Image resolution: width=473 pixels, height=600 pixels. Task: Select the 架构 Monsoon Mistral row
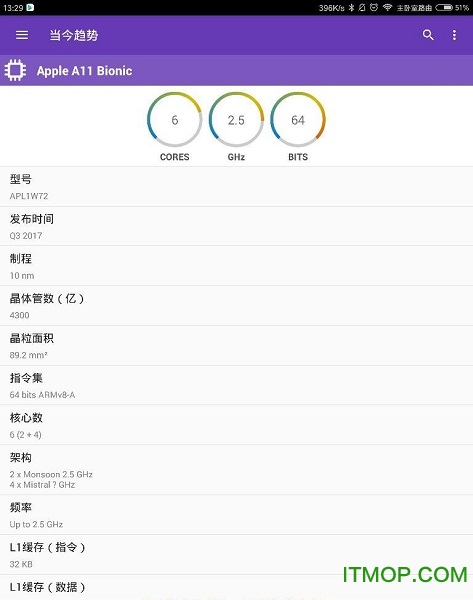(x=236, y=470)
